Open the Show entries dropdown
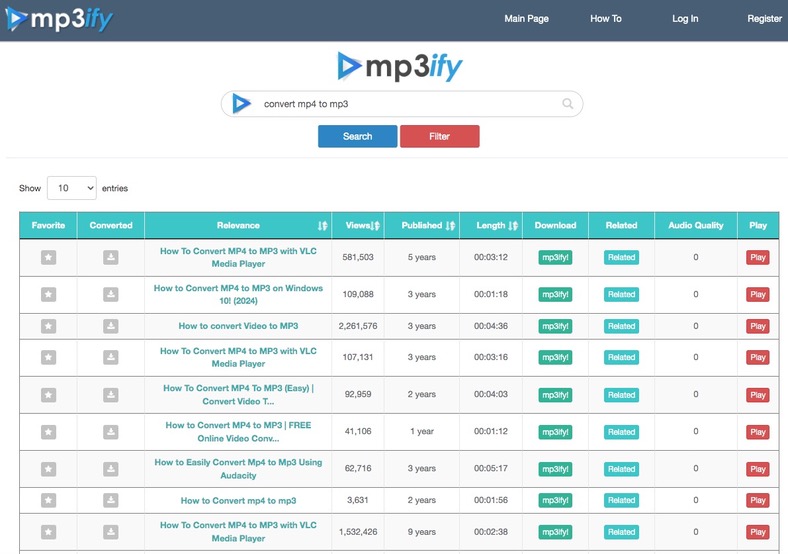 [72, 188]
